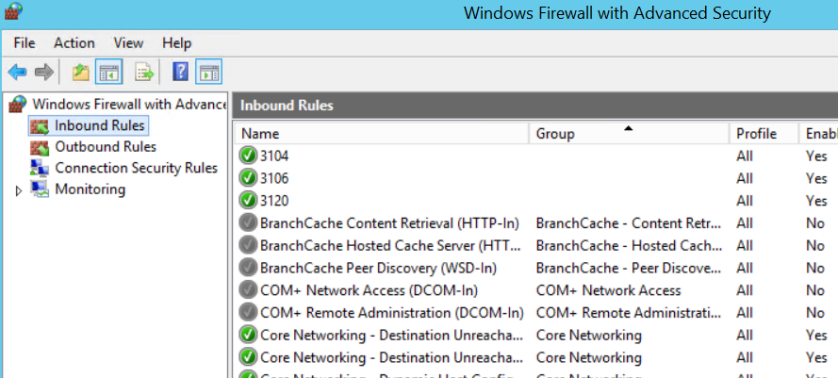The image size is (838, 378).
Task: Open the View menu
Action: pyautogui.click(x=128, y=43)
